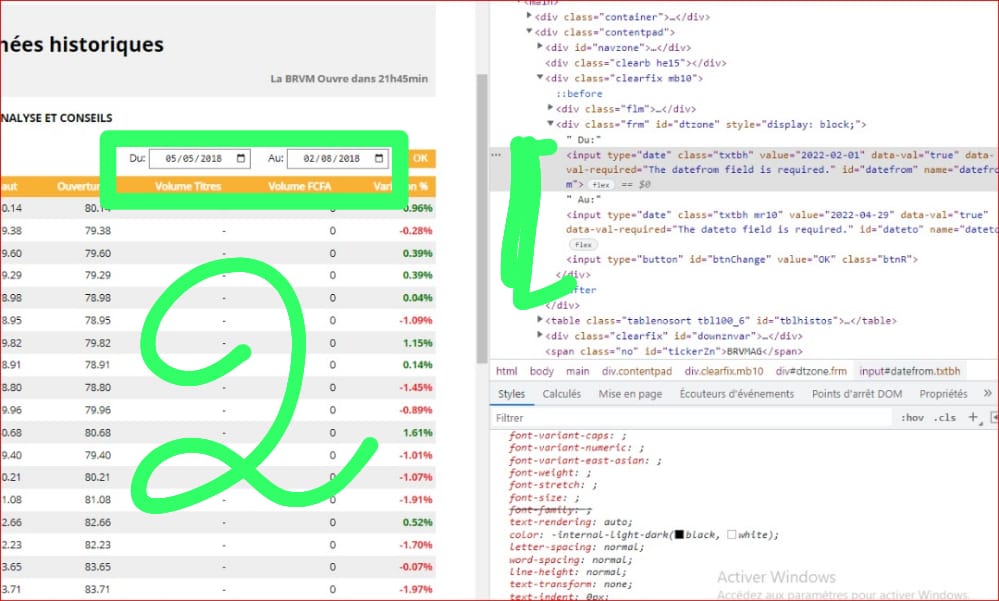Click black color swatch in color property
This screenshot has height=601, width=999.
(x=679, y=535)
